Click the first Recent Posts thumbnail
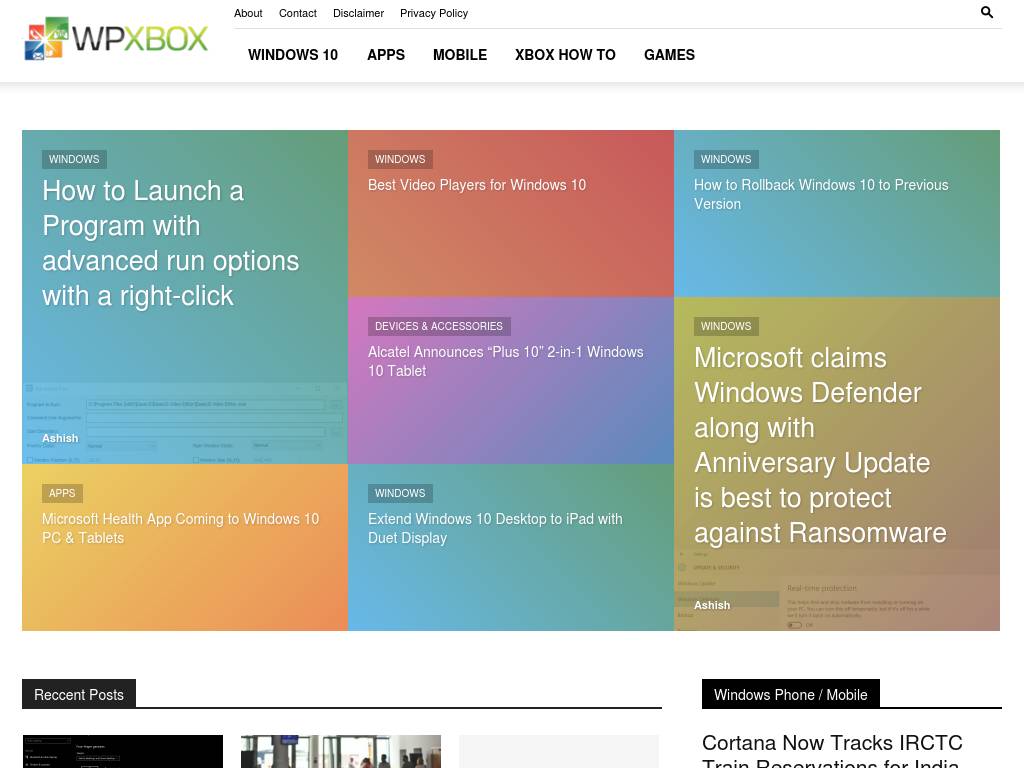The height and width of the screenshot is (768, 1024). pos(123,752)
